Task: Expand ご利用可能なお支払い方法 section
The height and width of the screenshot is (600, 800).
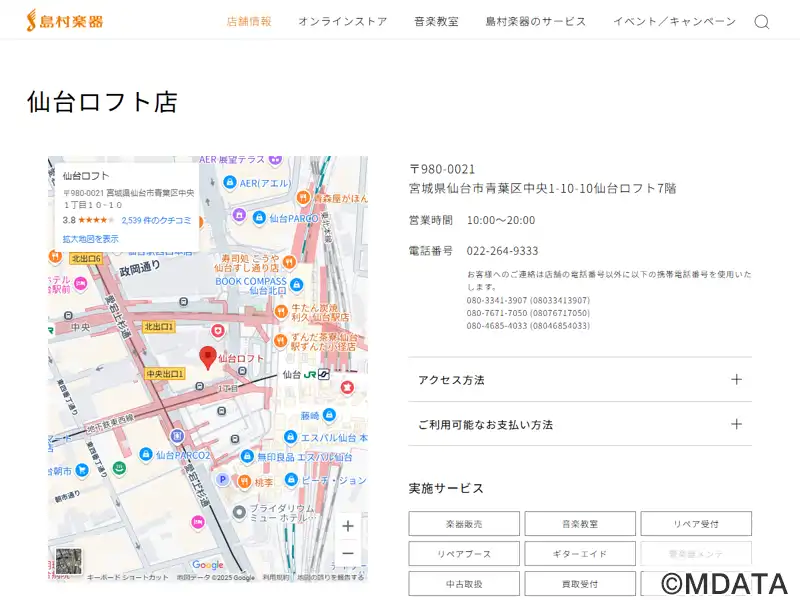Action: coord(580,424)
